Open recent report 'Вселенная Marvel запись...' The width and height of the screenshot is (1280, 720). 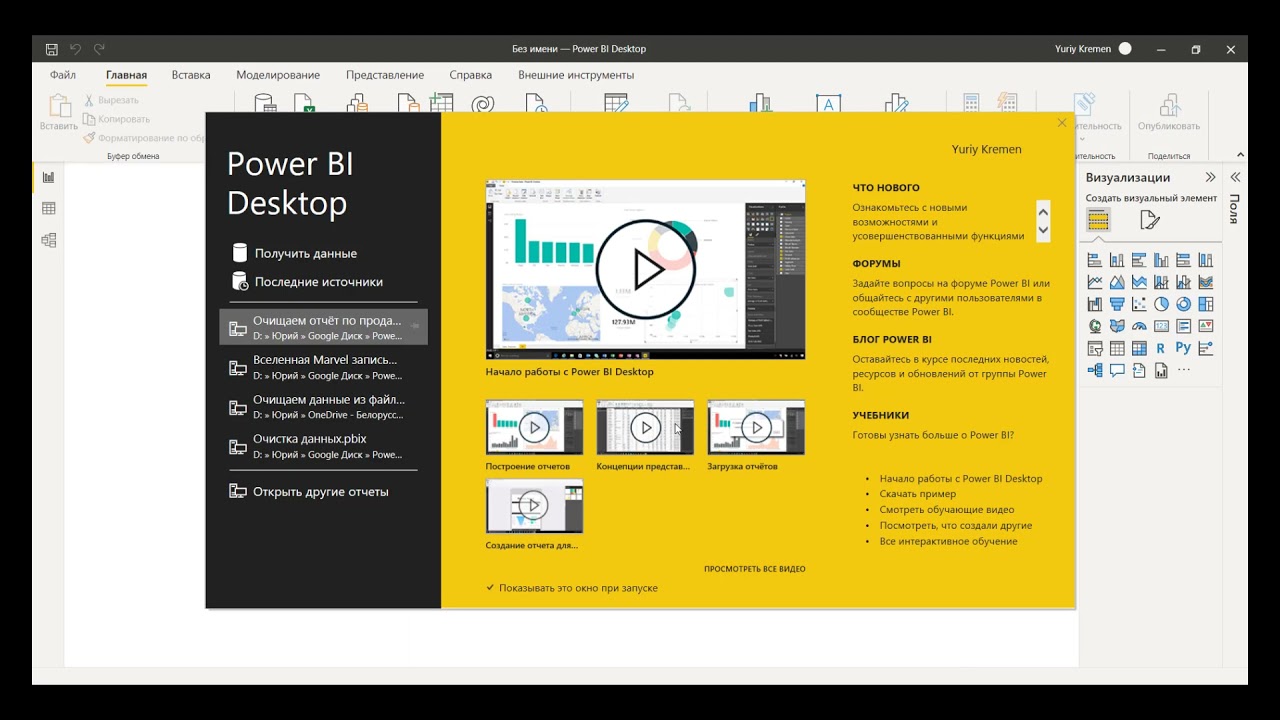323,367
